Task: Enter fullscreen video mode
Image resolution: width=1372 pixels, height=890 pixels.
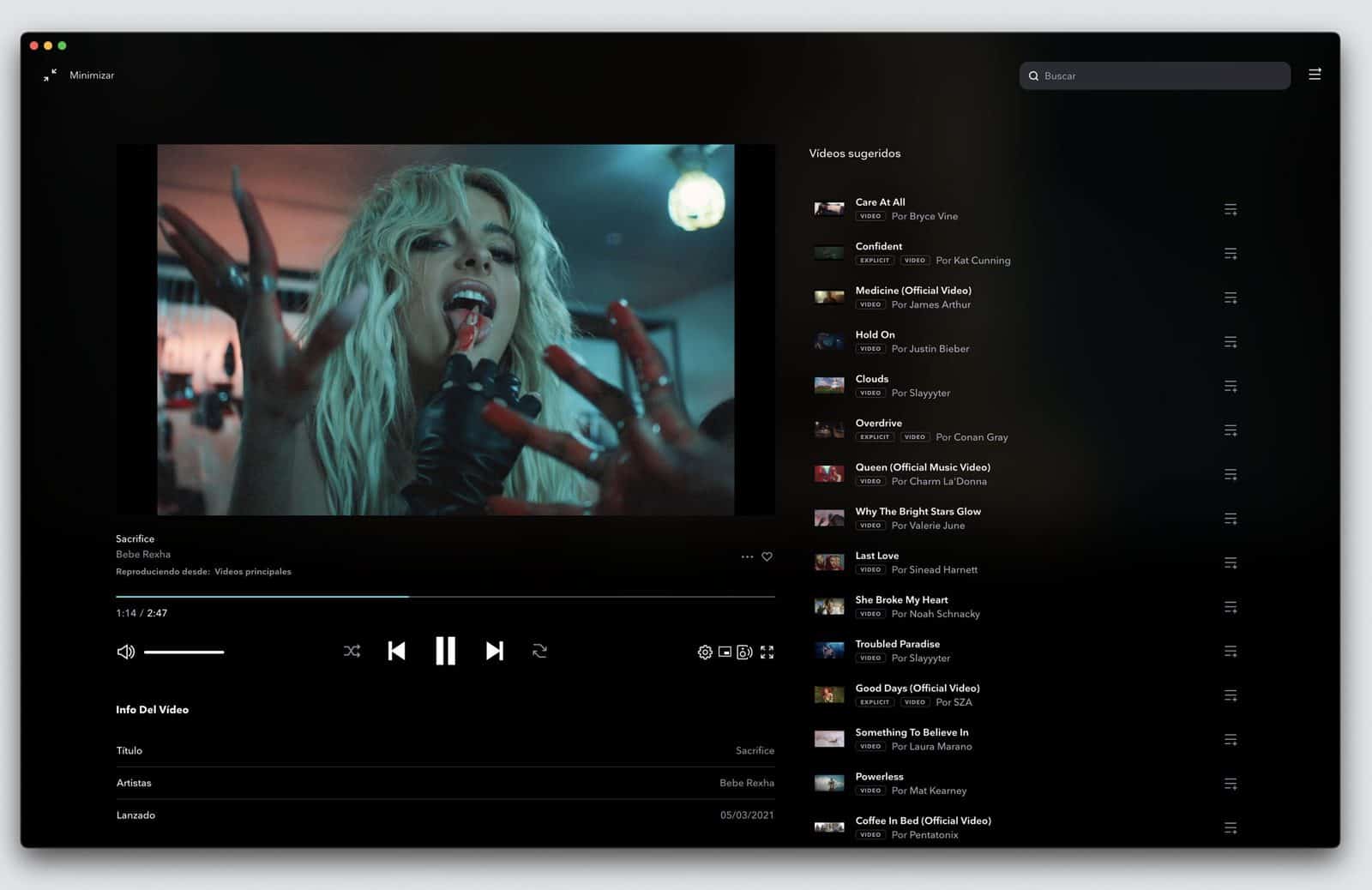Action: click(767, 652)
